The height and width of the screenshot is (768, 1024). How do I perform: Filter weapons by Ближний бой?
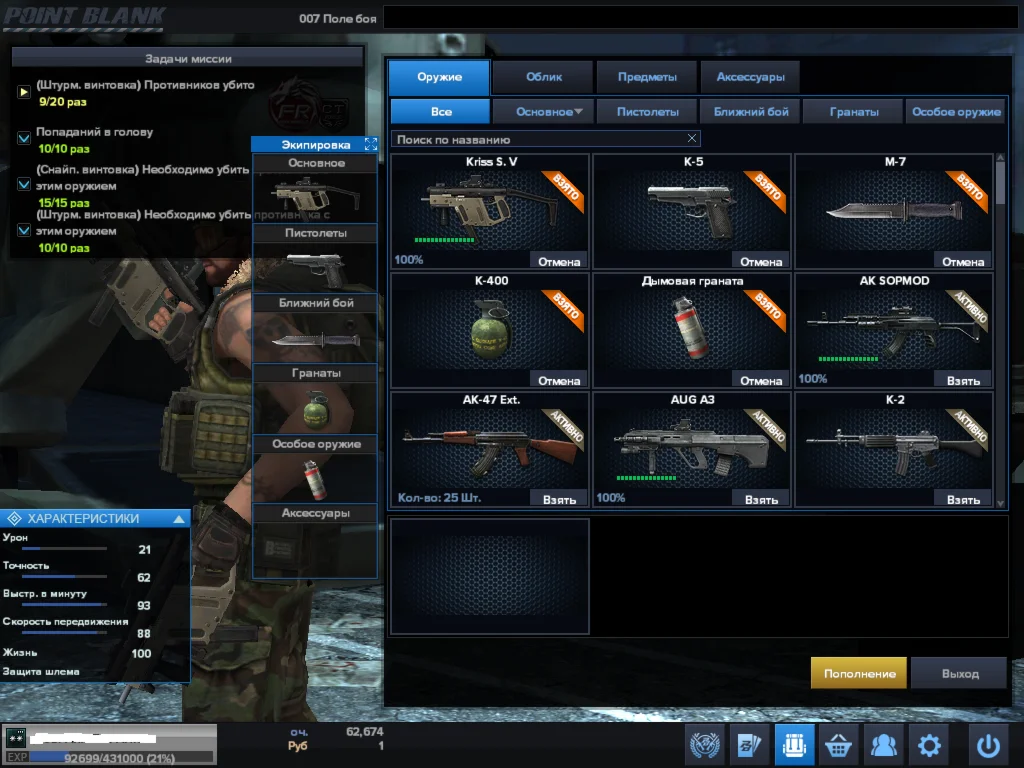750,112
